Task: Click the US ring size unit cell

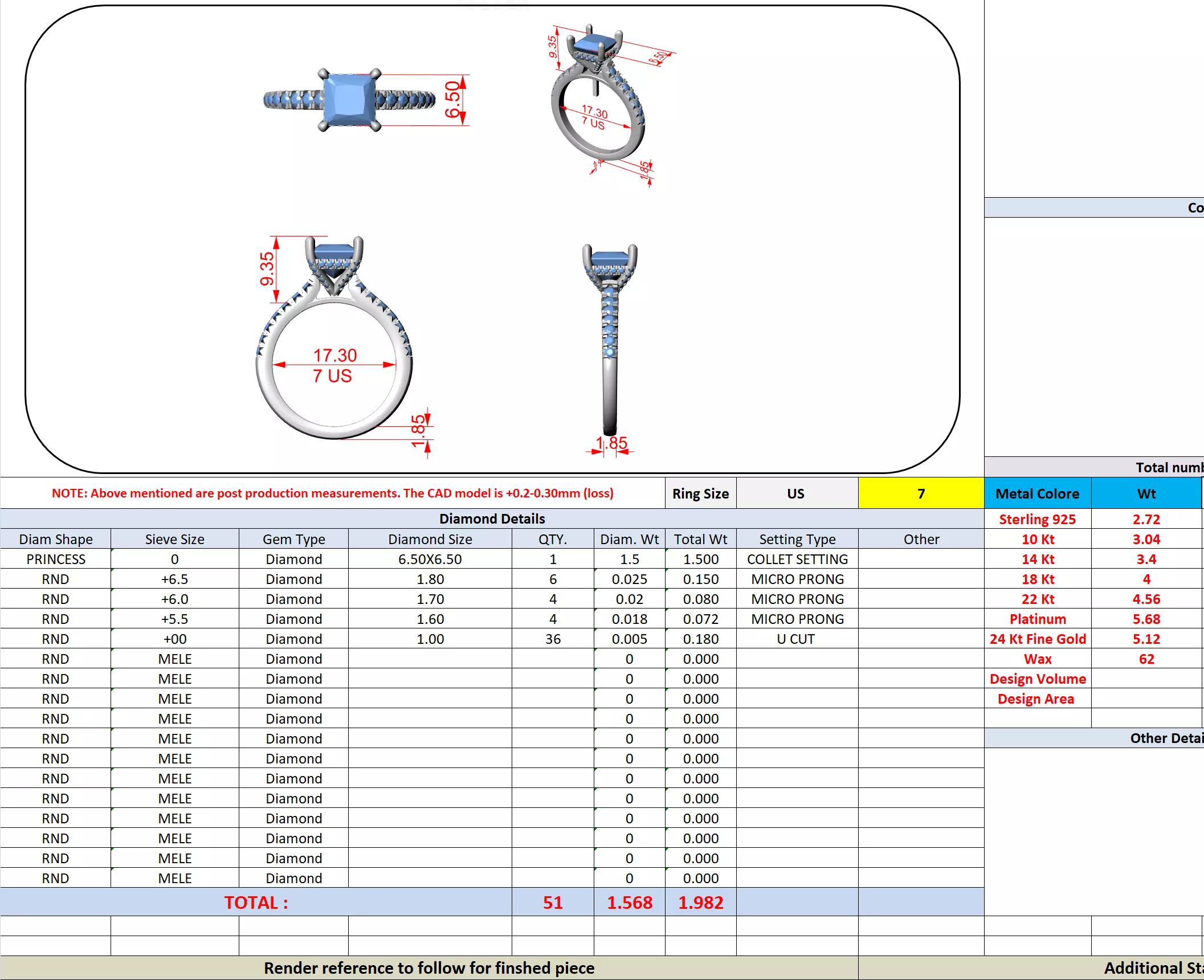Action: click(796, 493)
